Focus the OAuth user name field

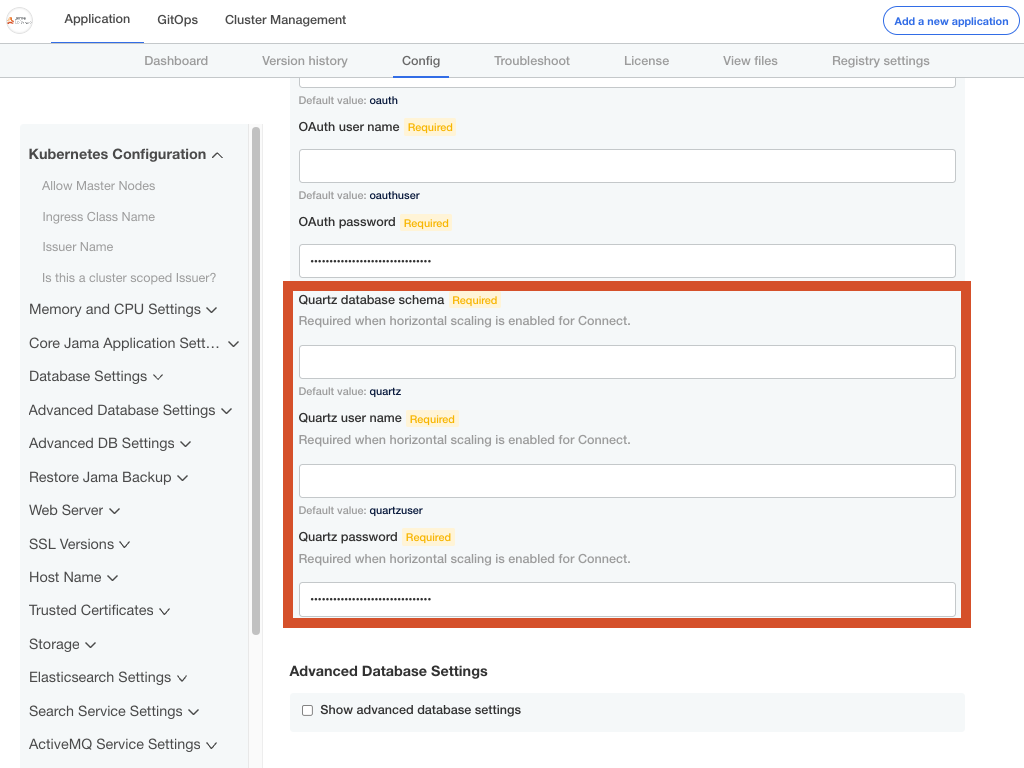click(x=628, y=167)
